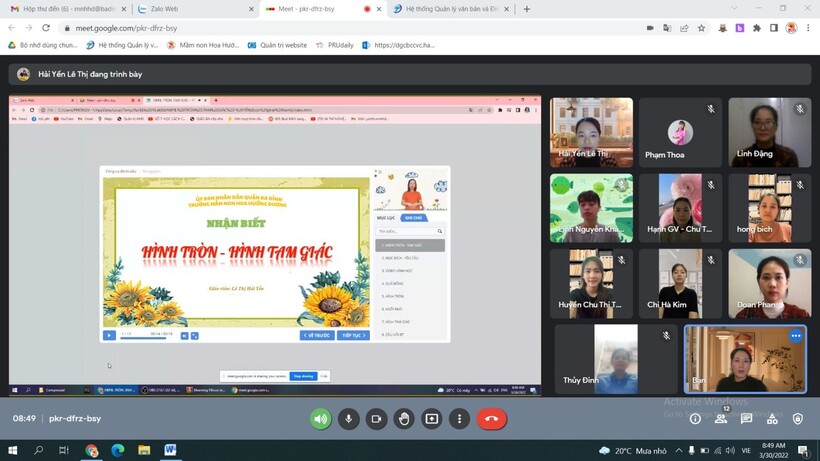This screenshot has width=820, height=461.
Task: Open Chrome's three-dot browser menu
Action: pos(808,28)
